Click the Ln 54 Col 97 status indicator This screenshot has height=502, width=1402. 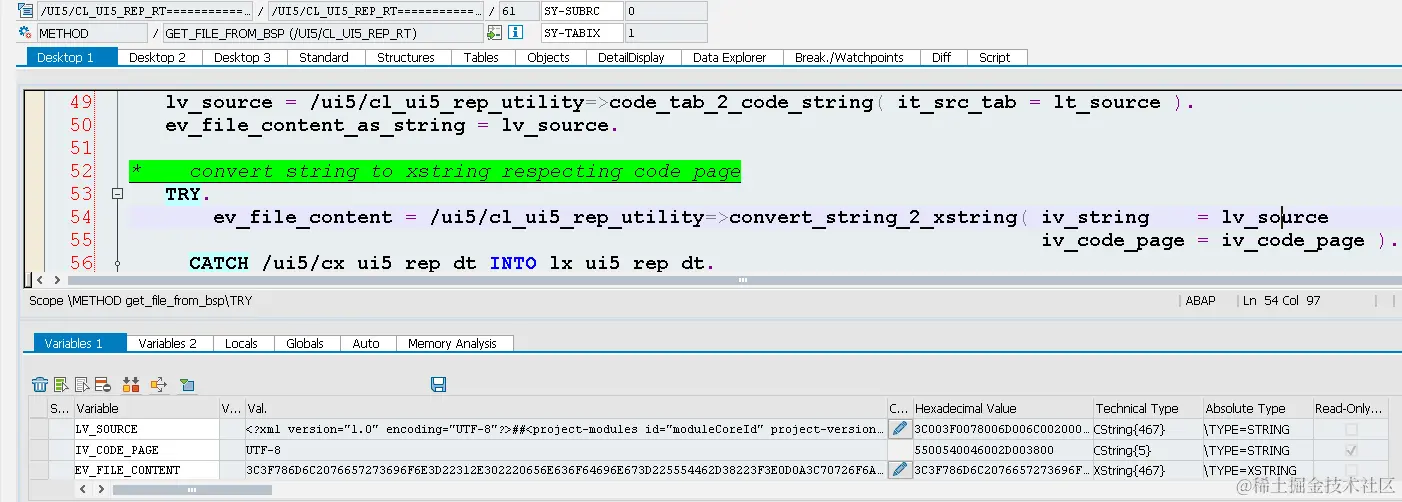[x=1281, y=300]
